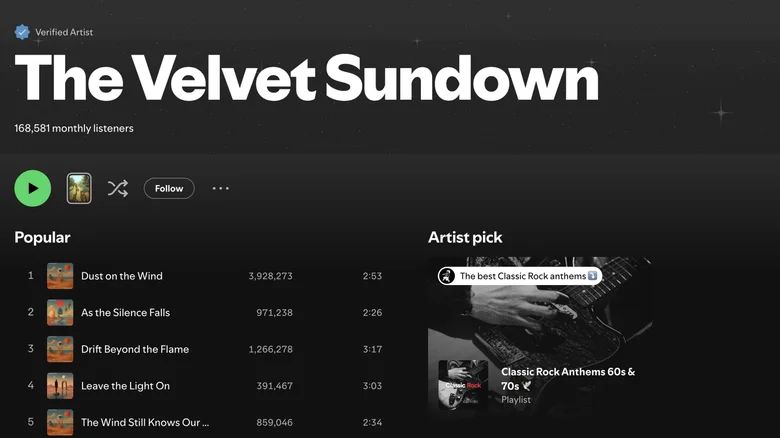
Task: Click fifth track's album art thumbnail
Action: [x=60, y=422]
